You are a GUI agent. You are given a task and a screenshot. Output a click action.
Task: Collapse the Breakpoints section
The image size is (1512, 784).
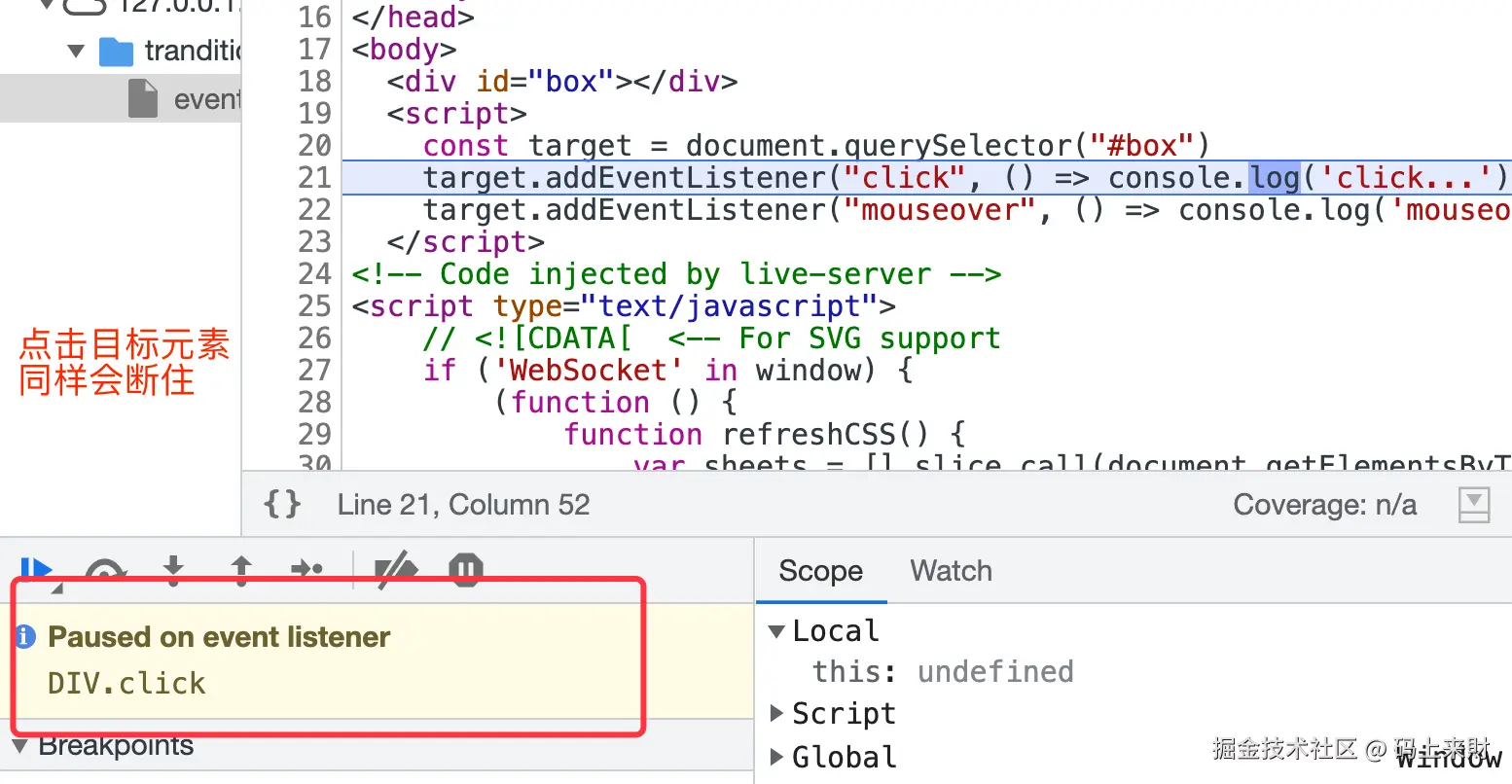pos(19,746)
